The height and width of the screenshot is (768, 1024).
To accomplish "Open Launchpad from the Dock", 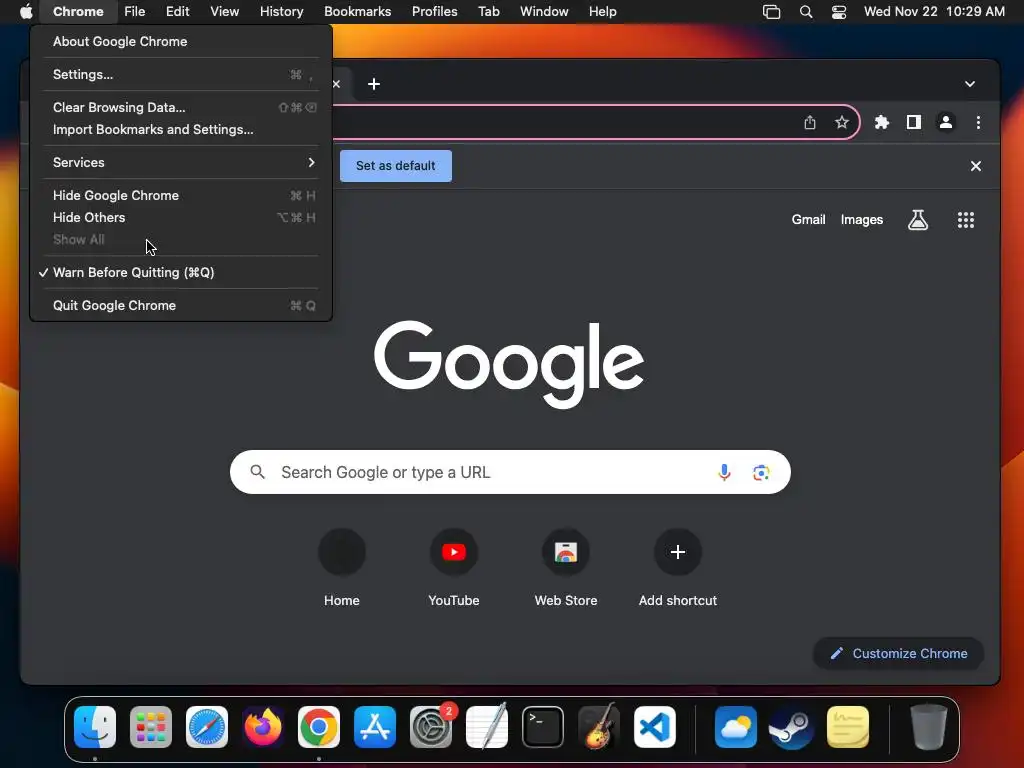I will point(151,727).
